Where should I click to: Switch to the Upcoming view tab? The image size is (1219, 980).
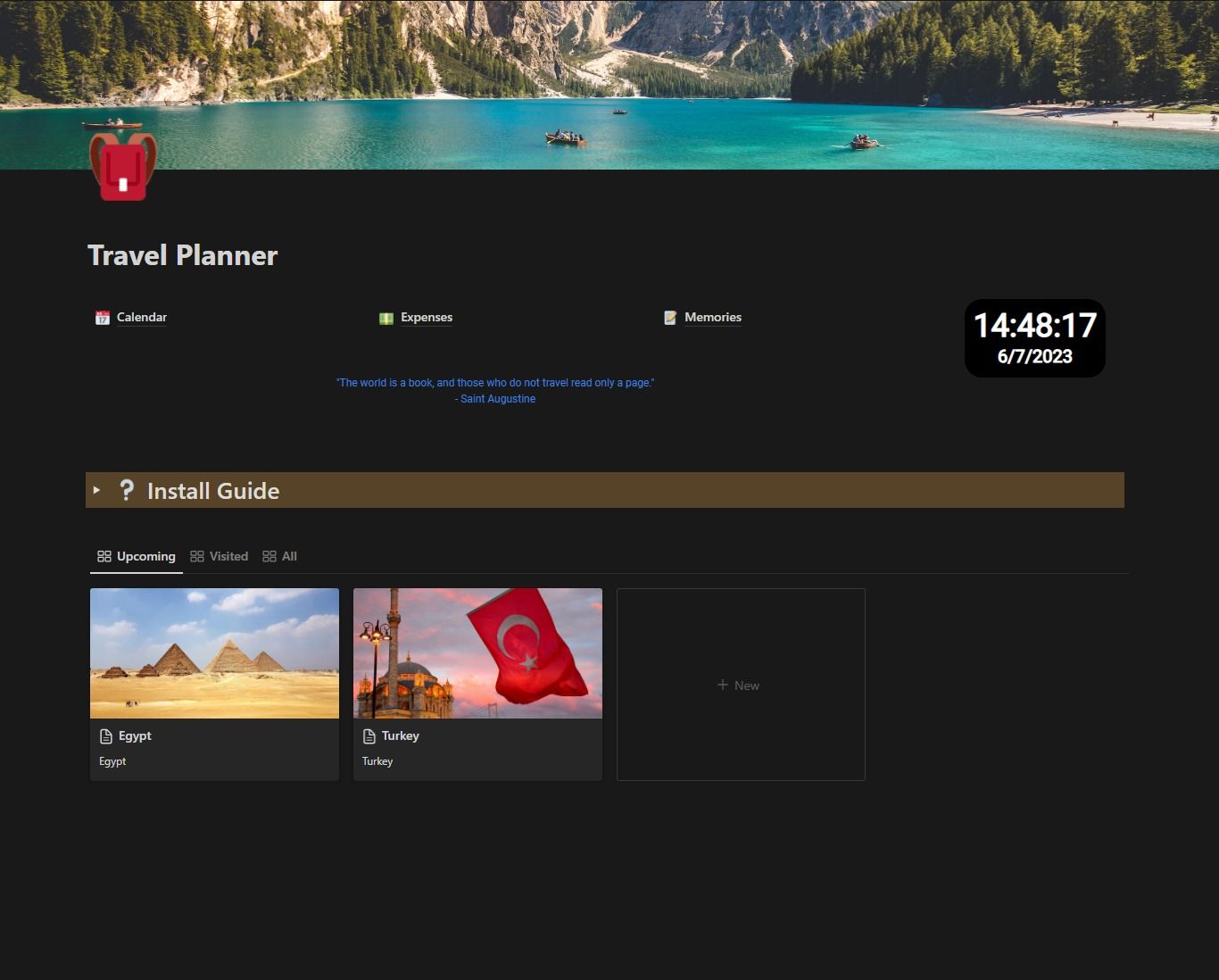pos(137,556)
